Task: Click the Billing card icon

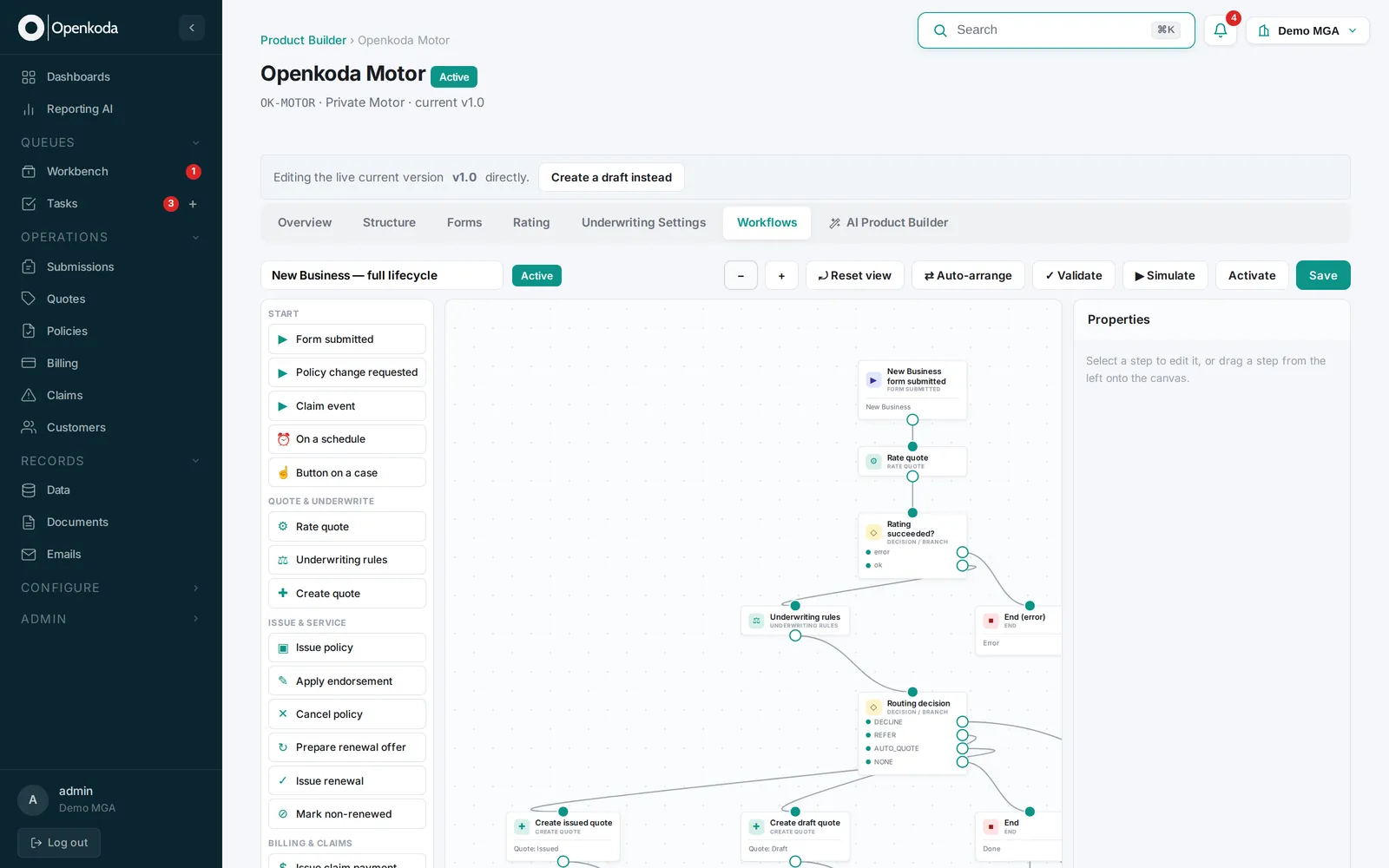Action: tap(29, 364)
